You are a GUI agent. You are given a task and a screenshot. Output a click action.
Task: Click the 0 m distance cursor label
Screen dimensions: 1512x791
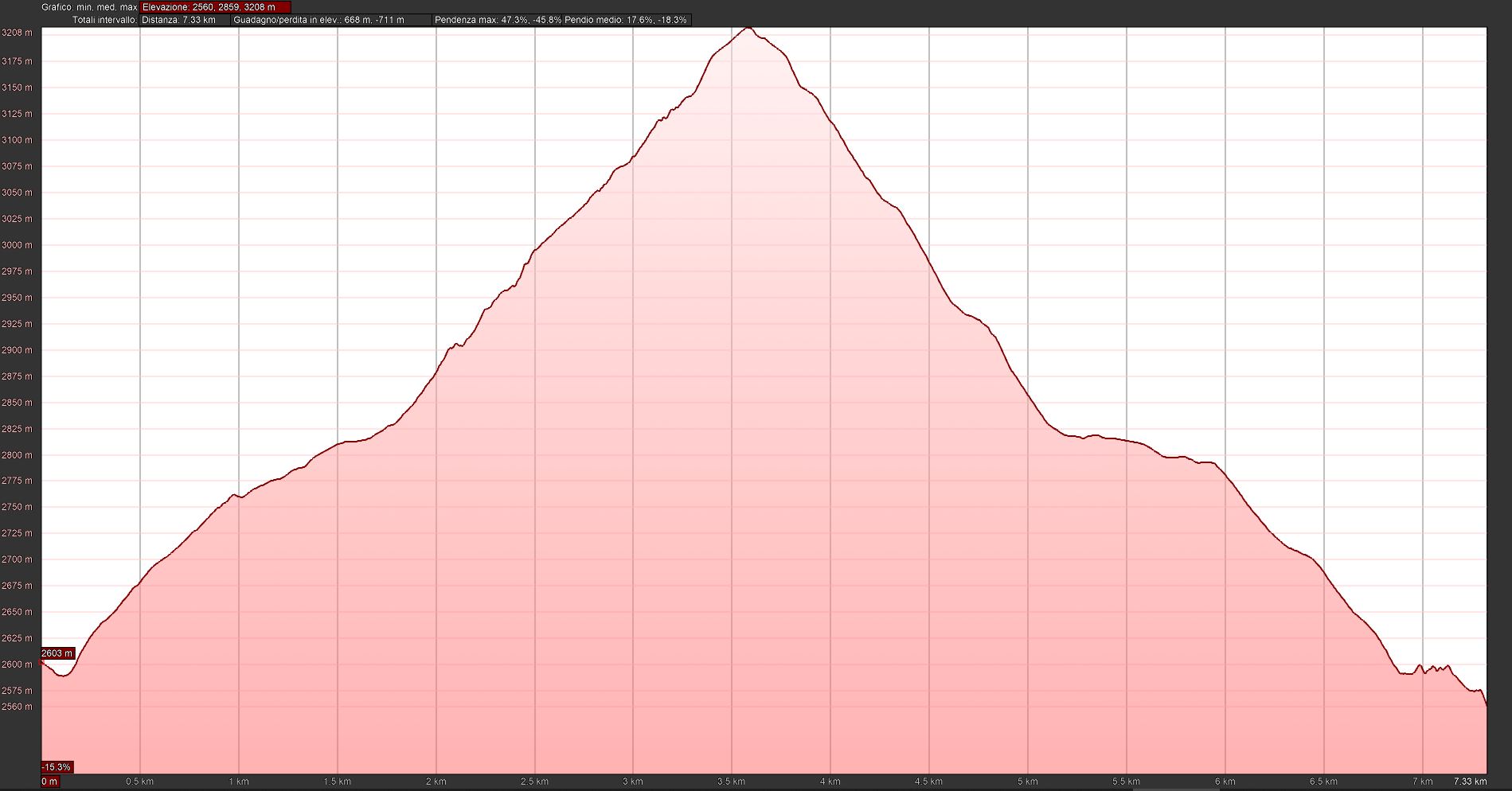pyautogui.click(x=49, y=781)
